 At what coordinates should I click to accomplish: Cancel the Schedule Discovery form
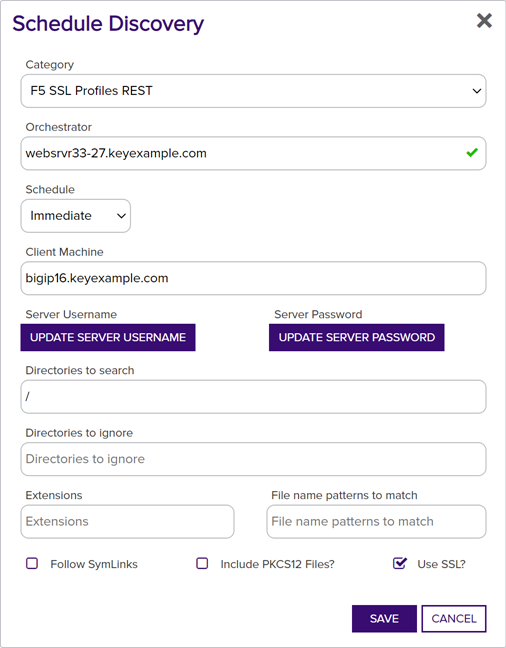[454, 619]
